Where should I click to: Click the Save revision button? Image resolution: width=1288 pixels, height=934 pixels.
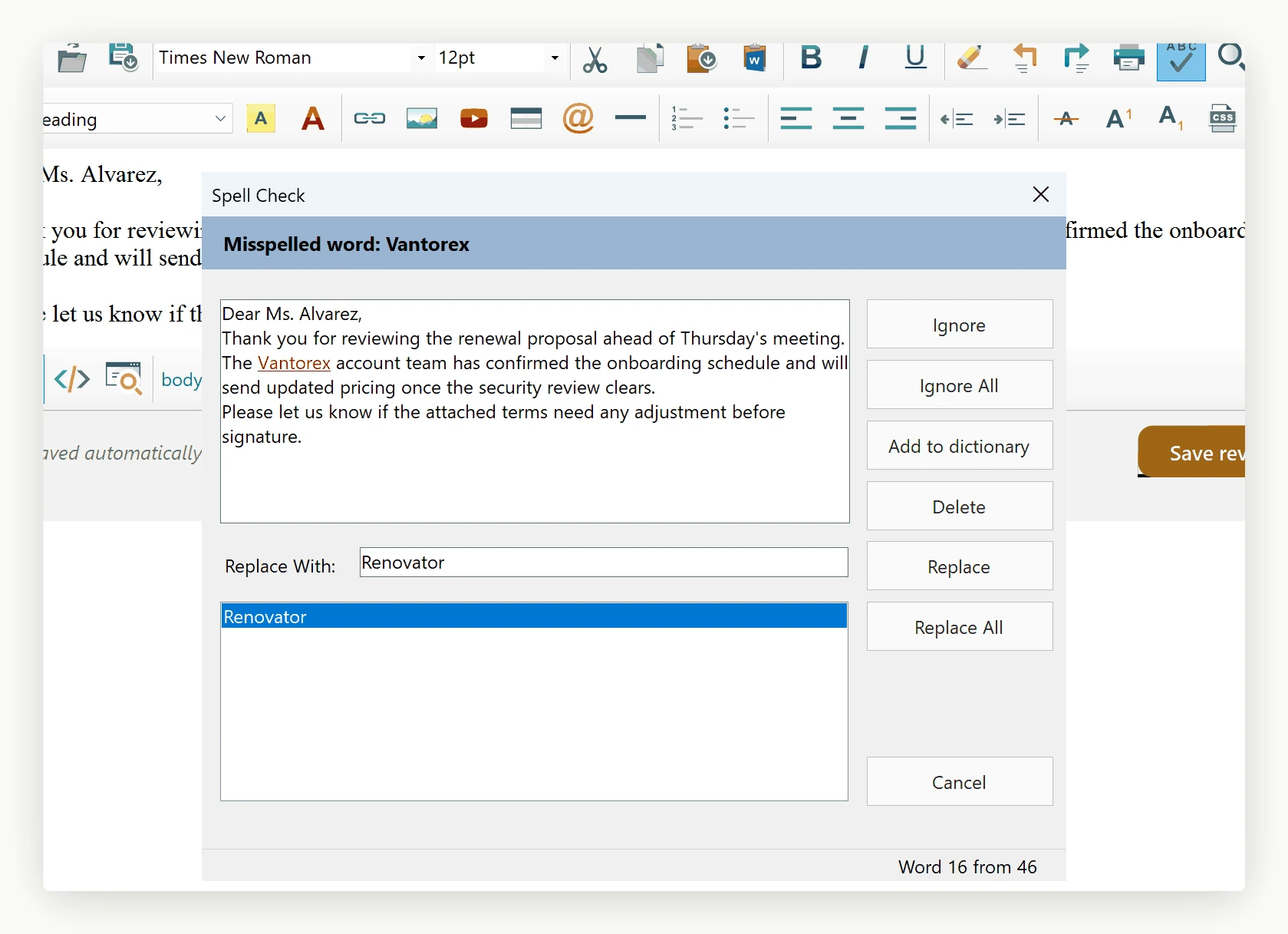pos(1191,452)
